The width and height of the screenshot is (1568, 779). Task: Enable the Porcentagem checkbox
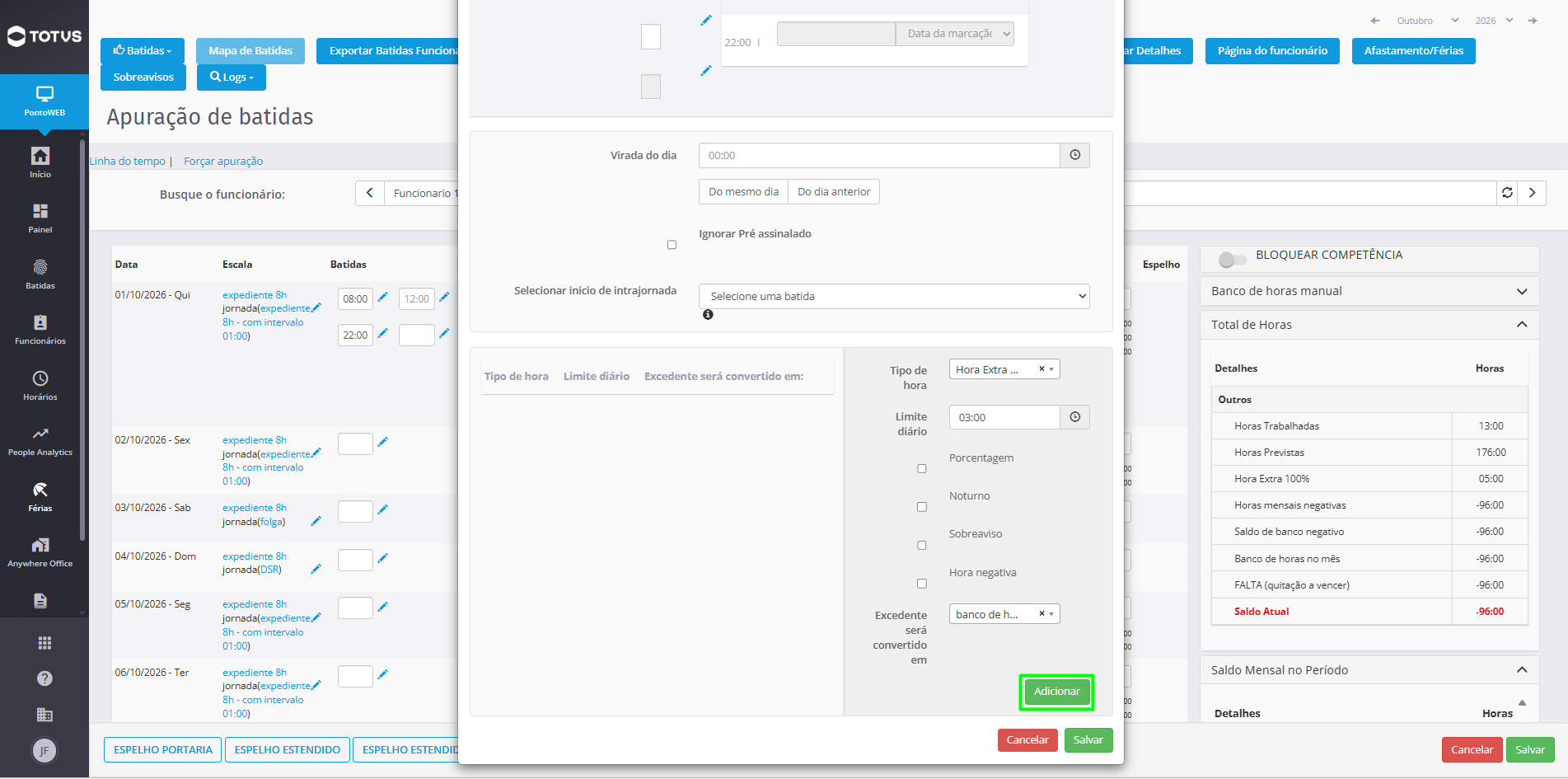(x=922, y=469)
